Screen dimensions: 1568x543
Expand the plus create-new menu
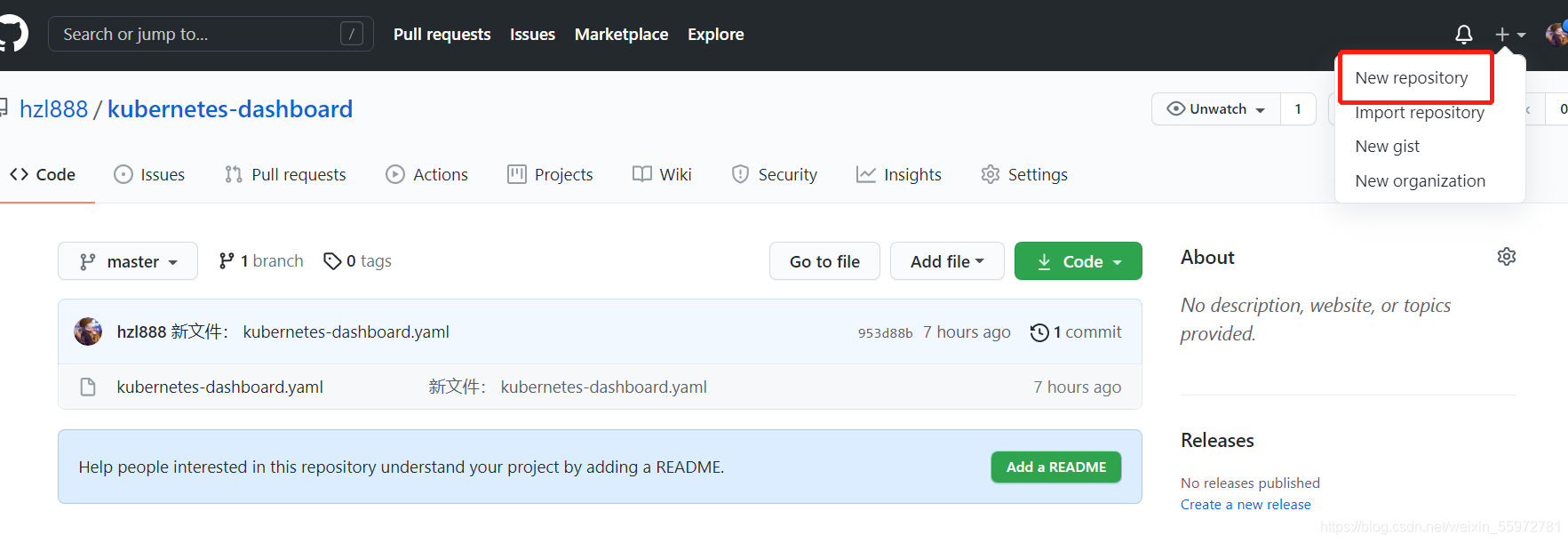[1509, 35]
